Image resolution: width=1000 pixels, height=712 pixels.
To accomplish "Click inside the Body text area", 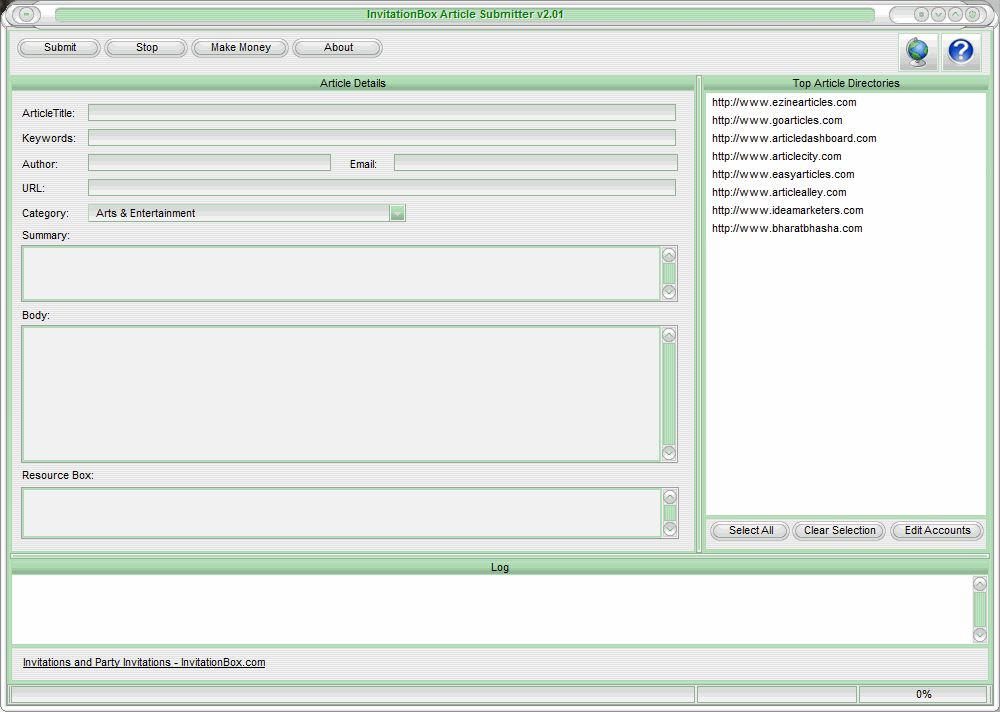I will pos(341,394).
